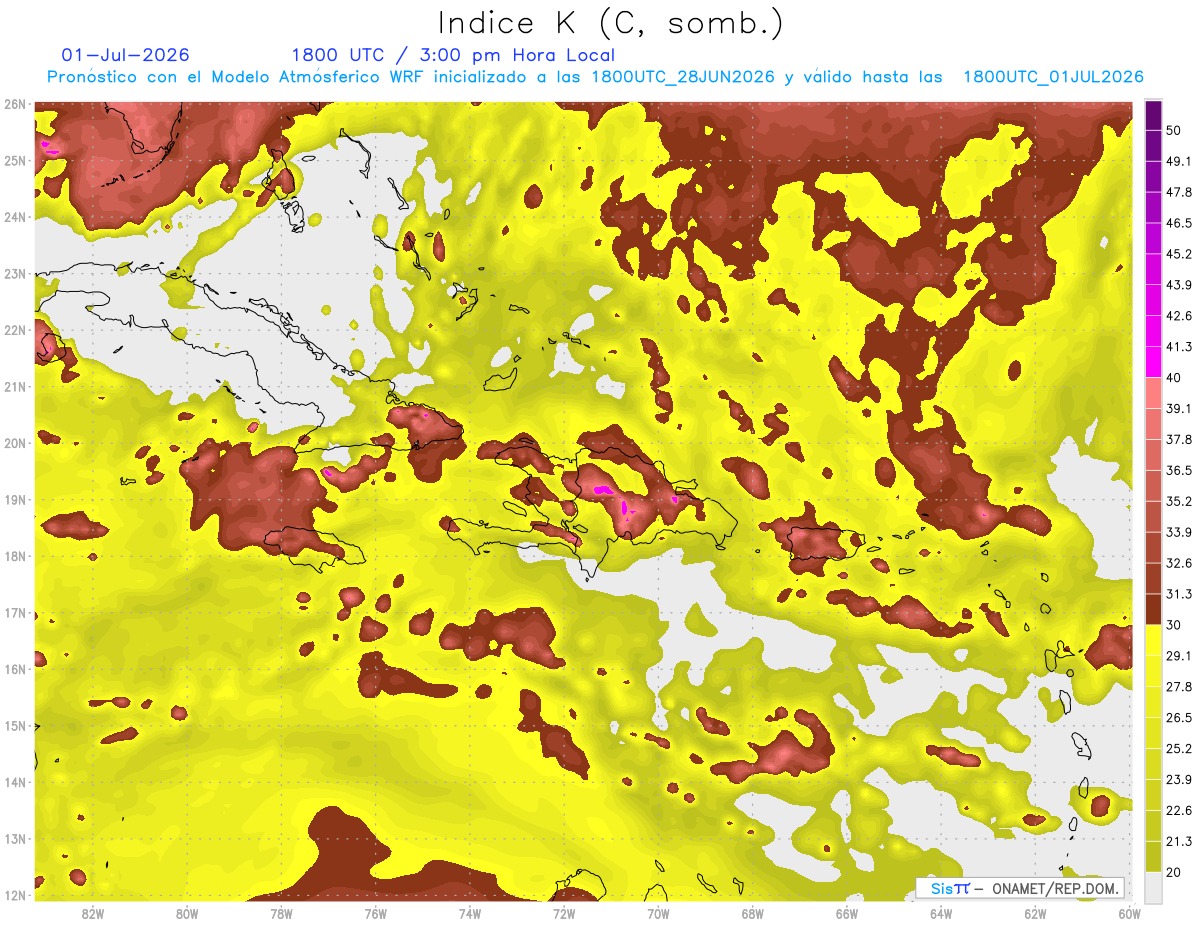Image resolution: width=1200 pixels, height=927 pixels.
Task: Click the "64W" longitude axis label
Action: coord(941,914)
